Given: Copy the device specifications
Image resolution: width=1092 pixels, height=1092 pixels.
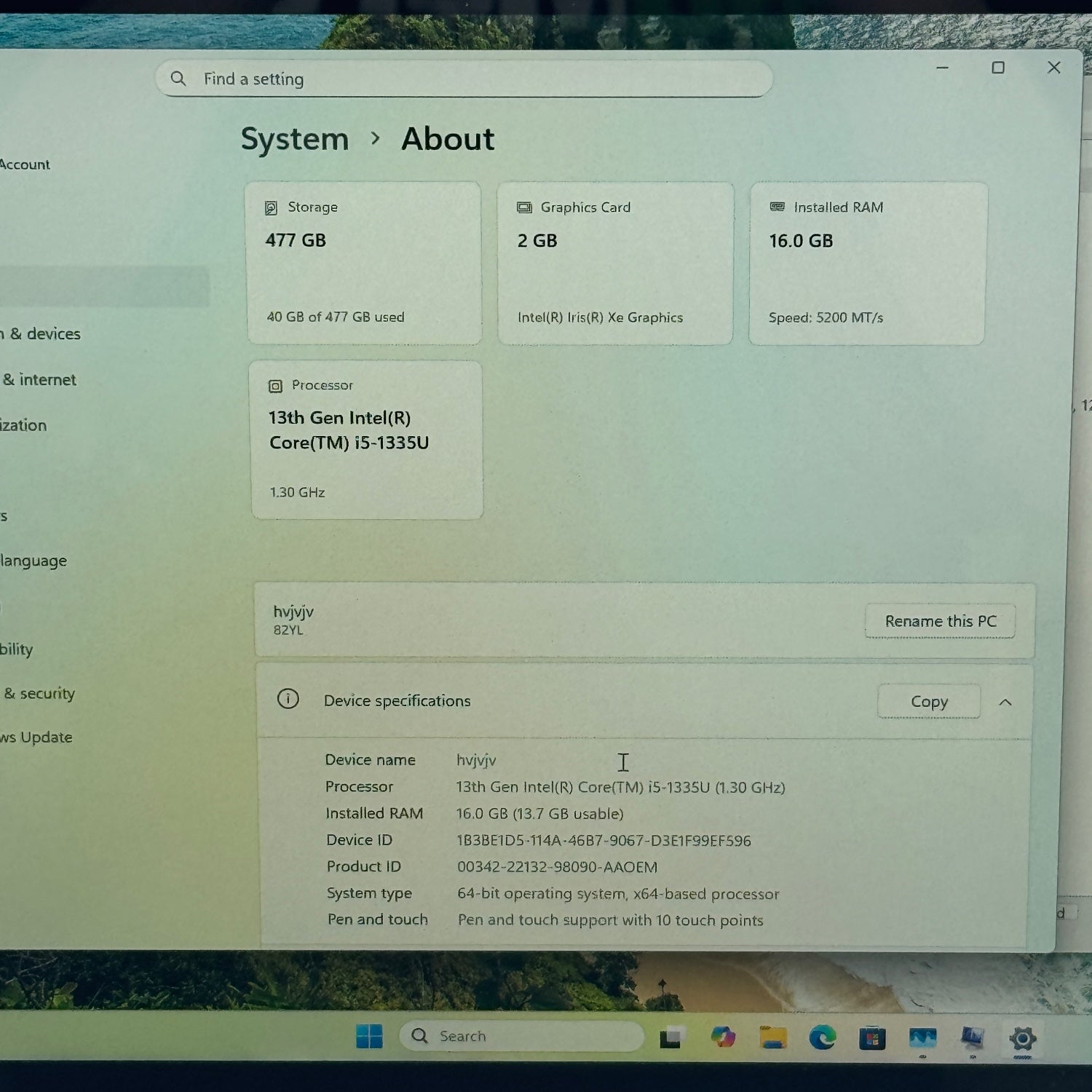Looking at the screenshot, I should (x=929, y=702).
